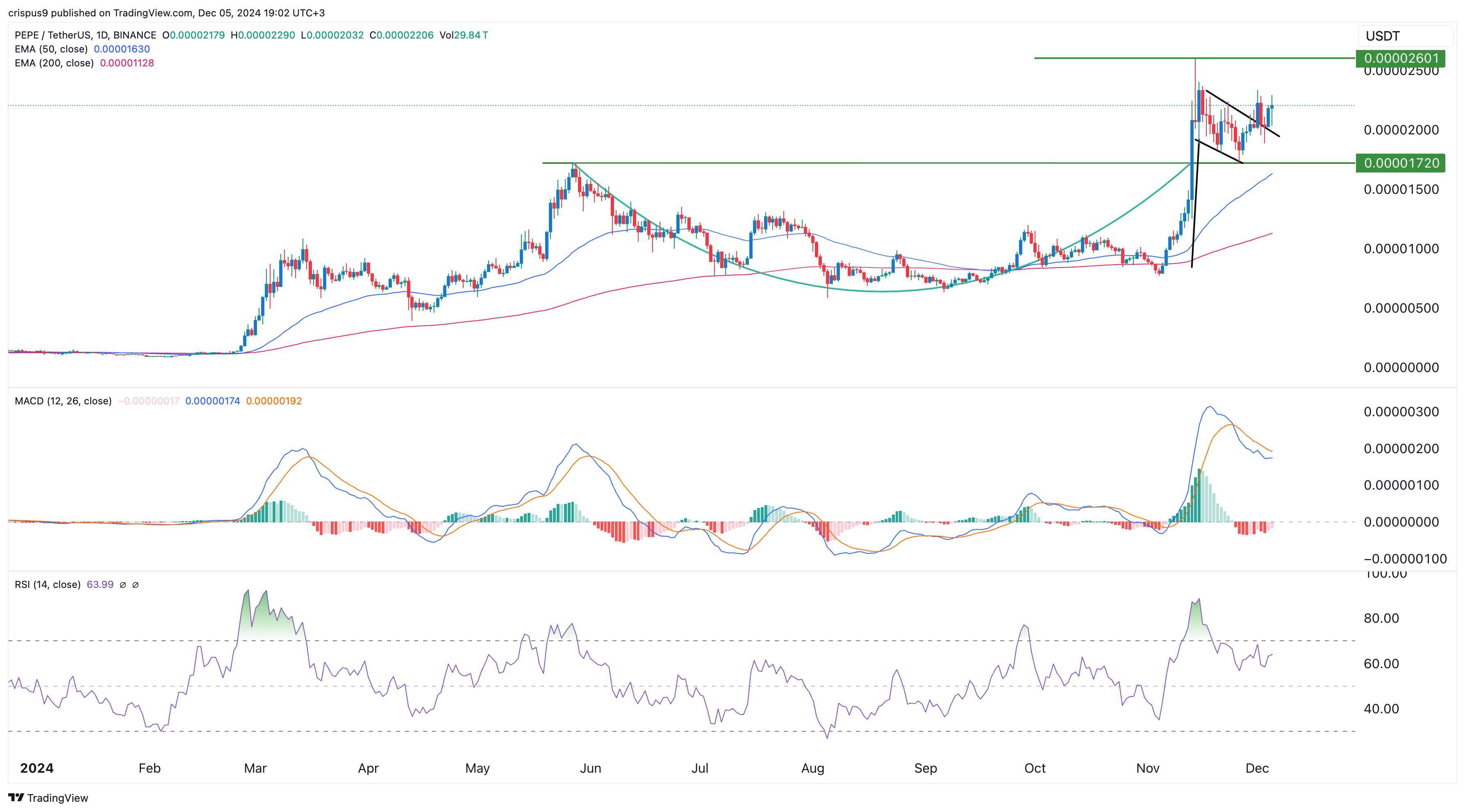Click the 0.00000500 price axis label
The image size is (1465, 812).
[1401, 308]
